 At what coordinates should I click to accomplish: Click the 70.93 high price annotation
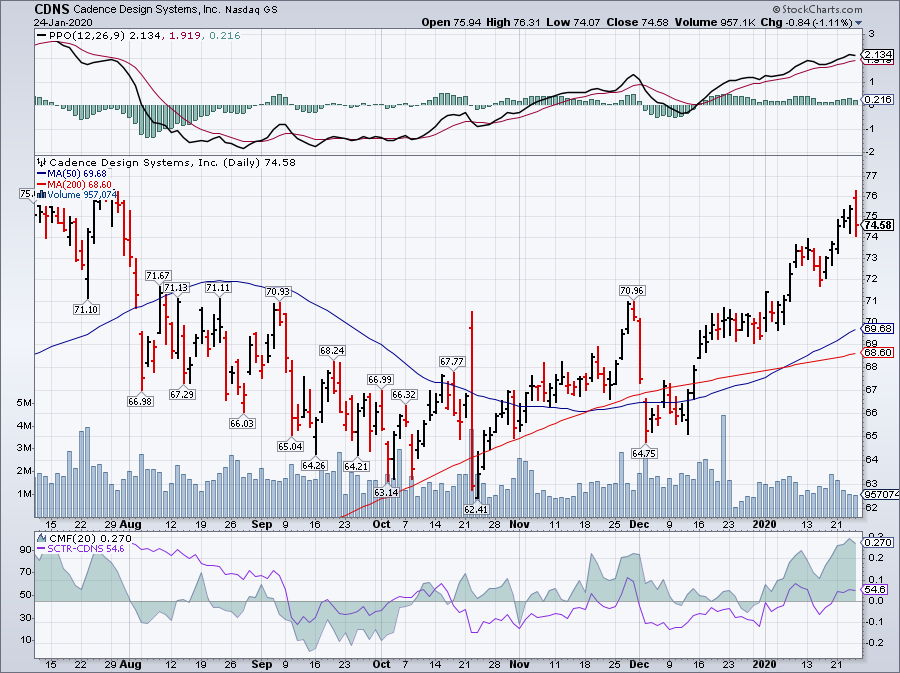point(278,291)
